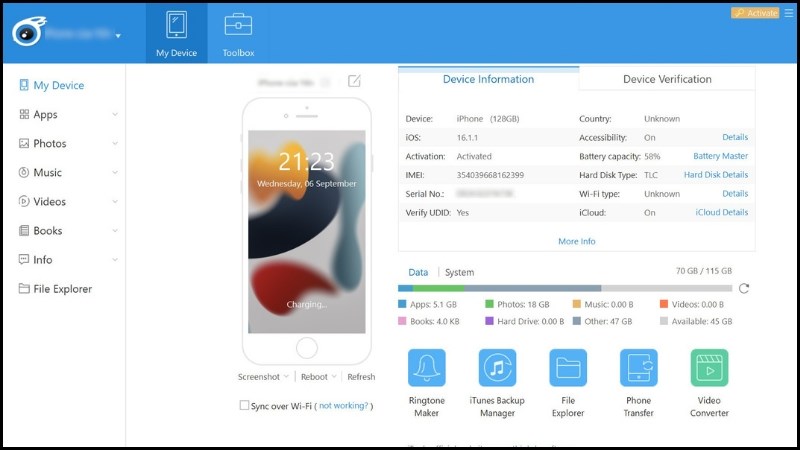
Task: Click the More Info link
Action: click(576, 241)
